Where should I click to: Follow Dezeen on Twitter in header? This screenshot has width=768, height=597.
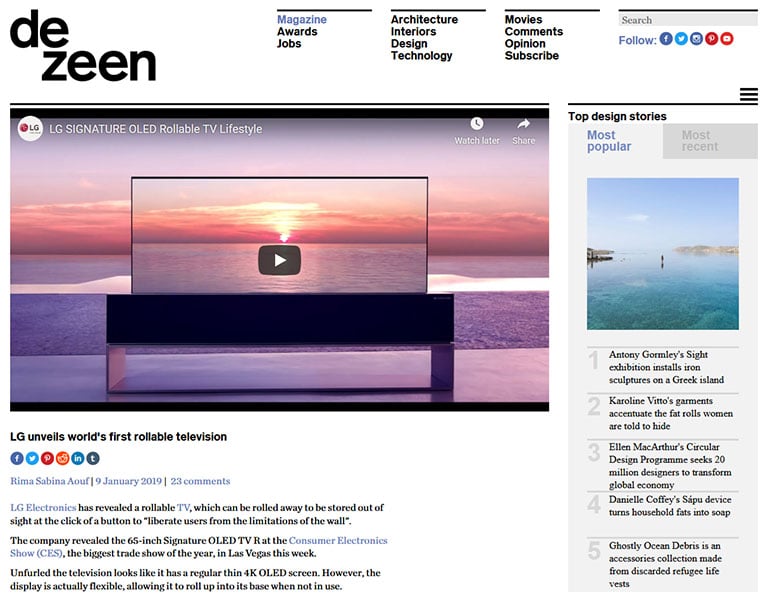click(x=681, y=39)
